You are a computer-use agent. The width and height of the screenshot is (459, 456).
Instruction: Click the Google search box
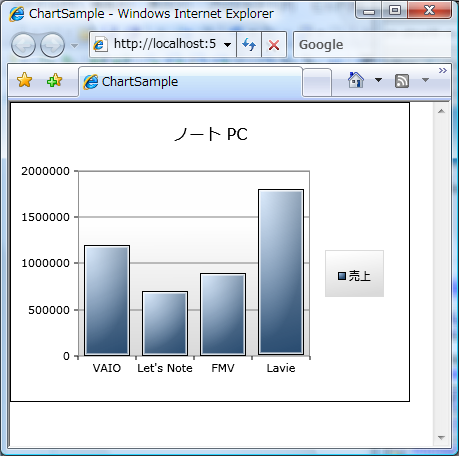coord(372,44)
